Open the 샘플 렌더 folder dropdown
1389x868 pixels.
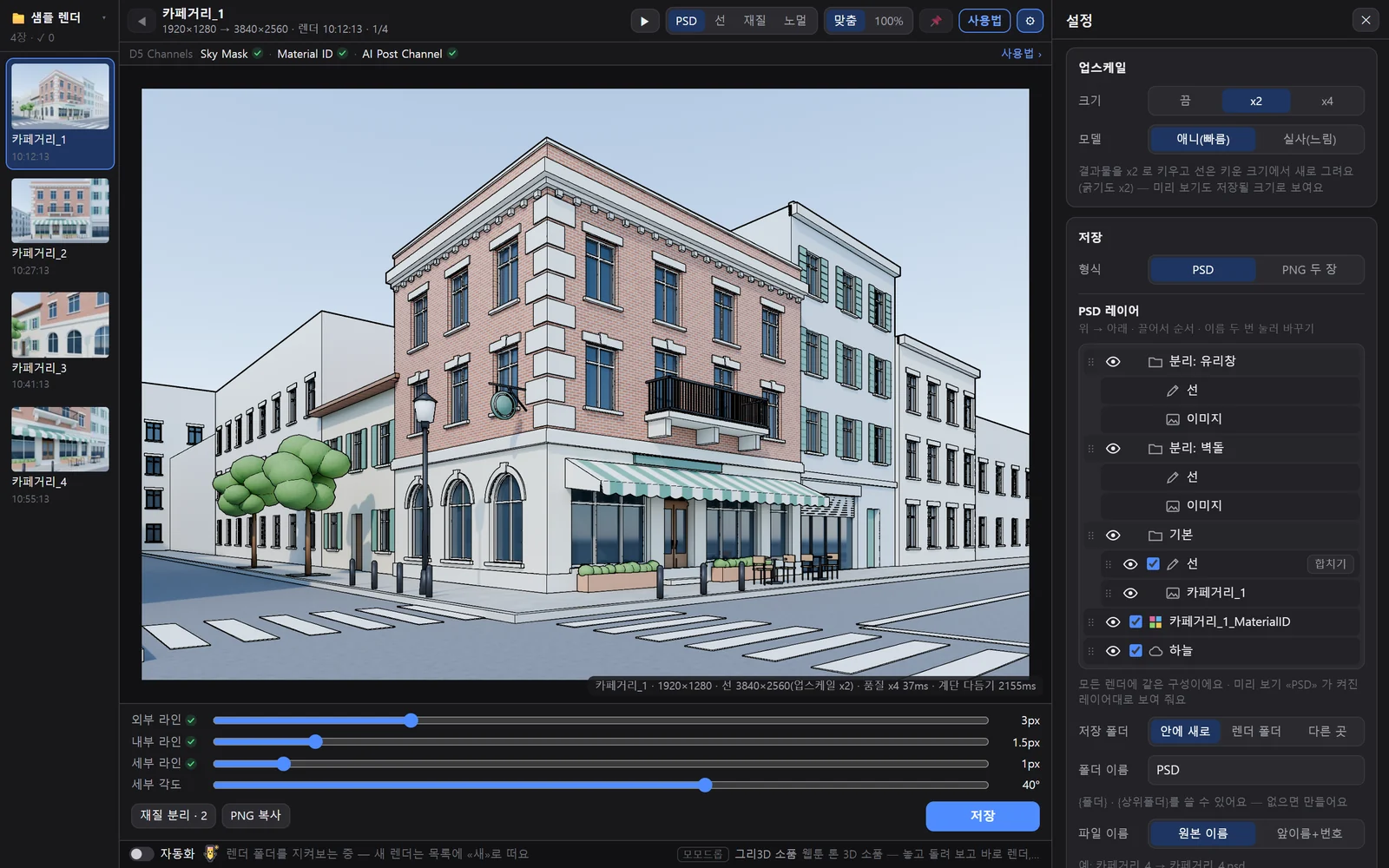pyautogui.click(x=103, y=17)
